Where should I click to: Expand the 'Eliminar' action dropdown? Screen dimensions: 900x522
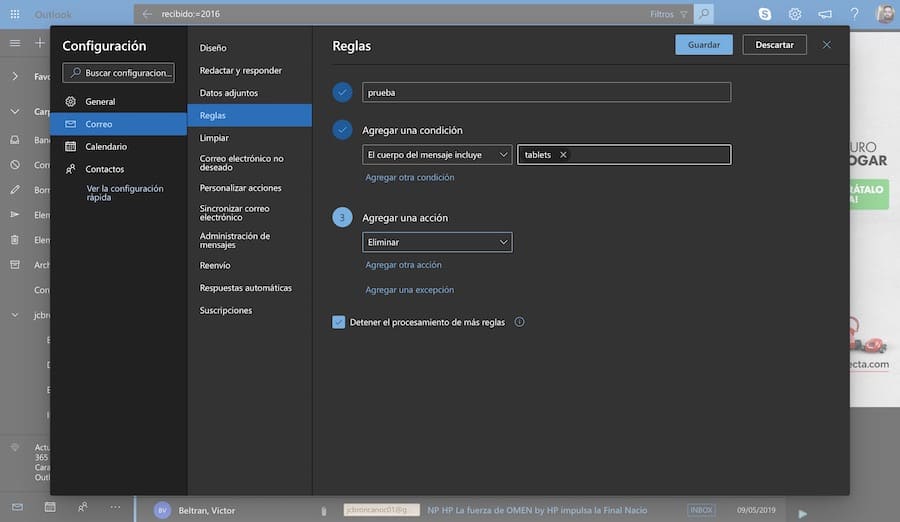point(437,242)
